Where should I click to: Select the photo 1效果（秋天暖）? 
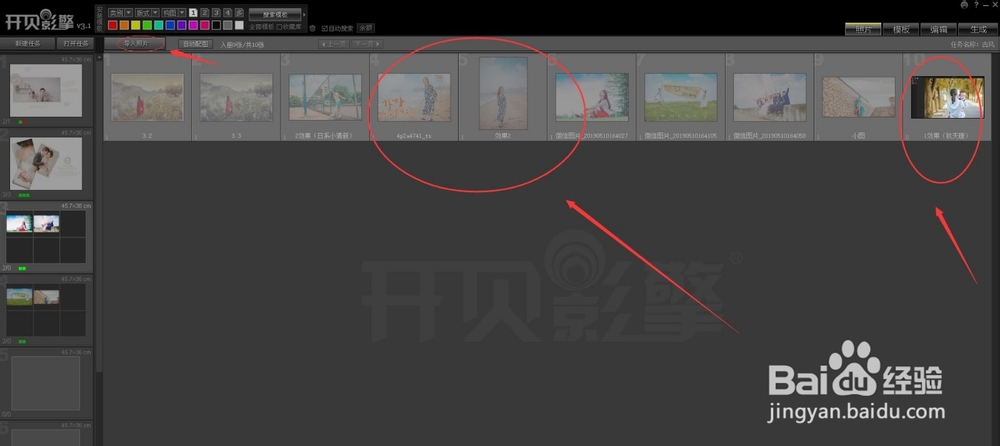947,97
